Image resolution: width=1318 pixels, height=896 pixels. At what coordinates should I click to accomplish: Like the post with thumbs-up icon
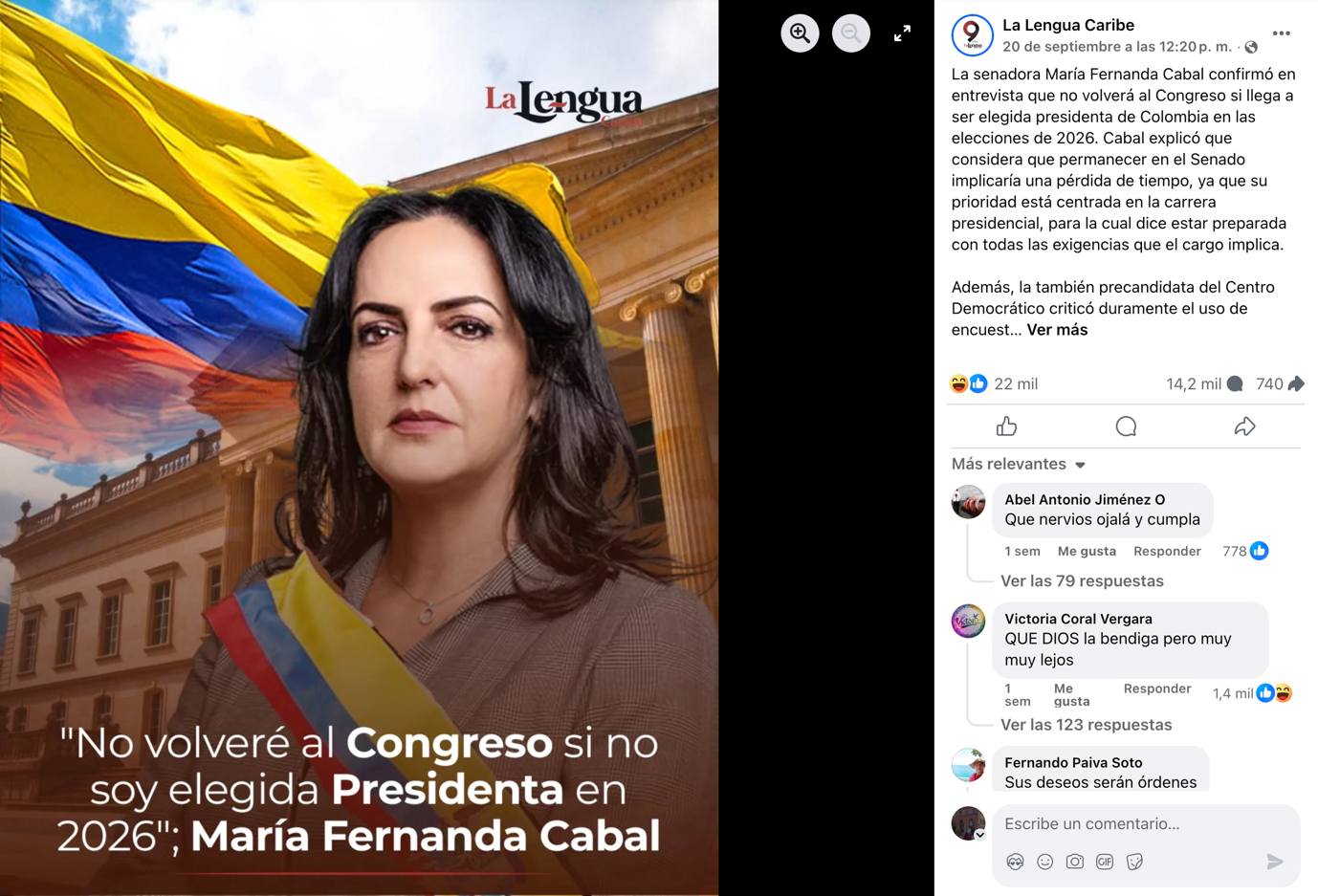[1006, 426]
